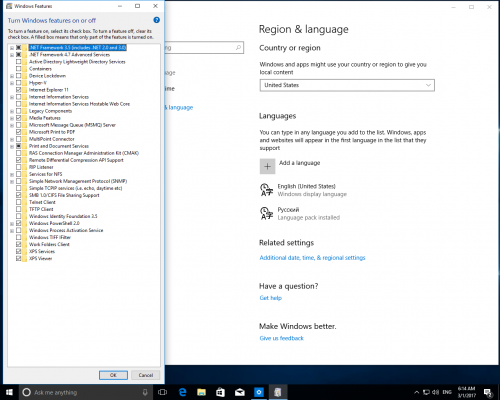Click the XPS Viewer folder icon
This screenshot has height=400, width=500.
[x=25, y=258]
